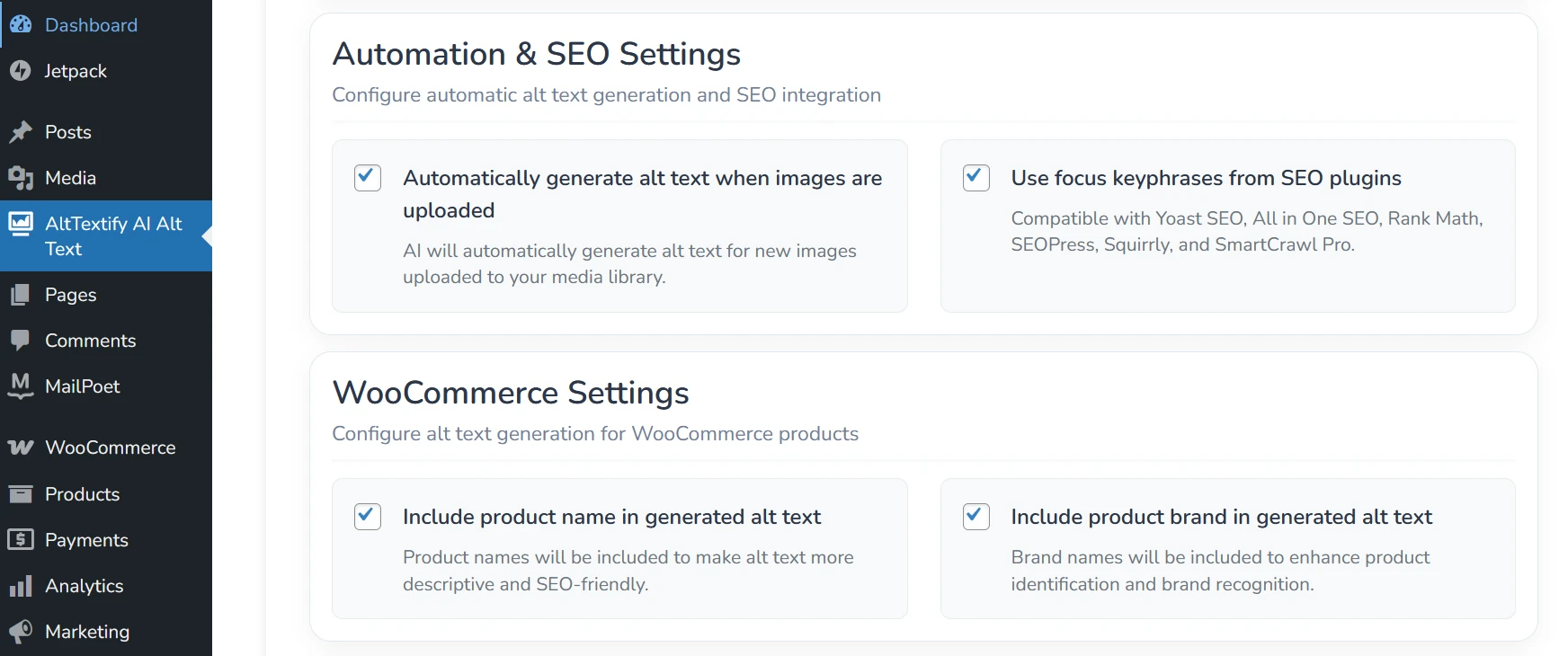Screen dimensions: 1568x656
Task: Click 'Brand names will be included' description
Action: [1220, 571]
